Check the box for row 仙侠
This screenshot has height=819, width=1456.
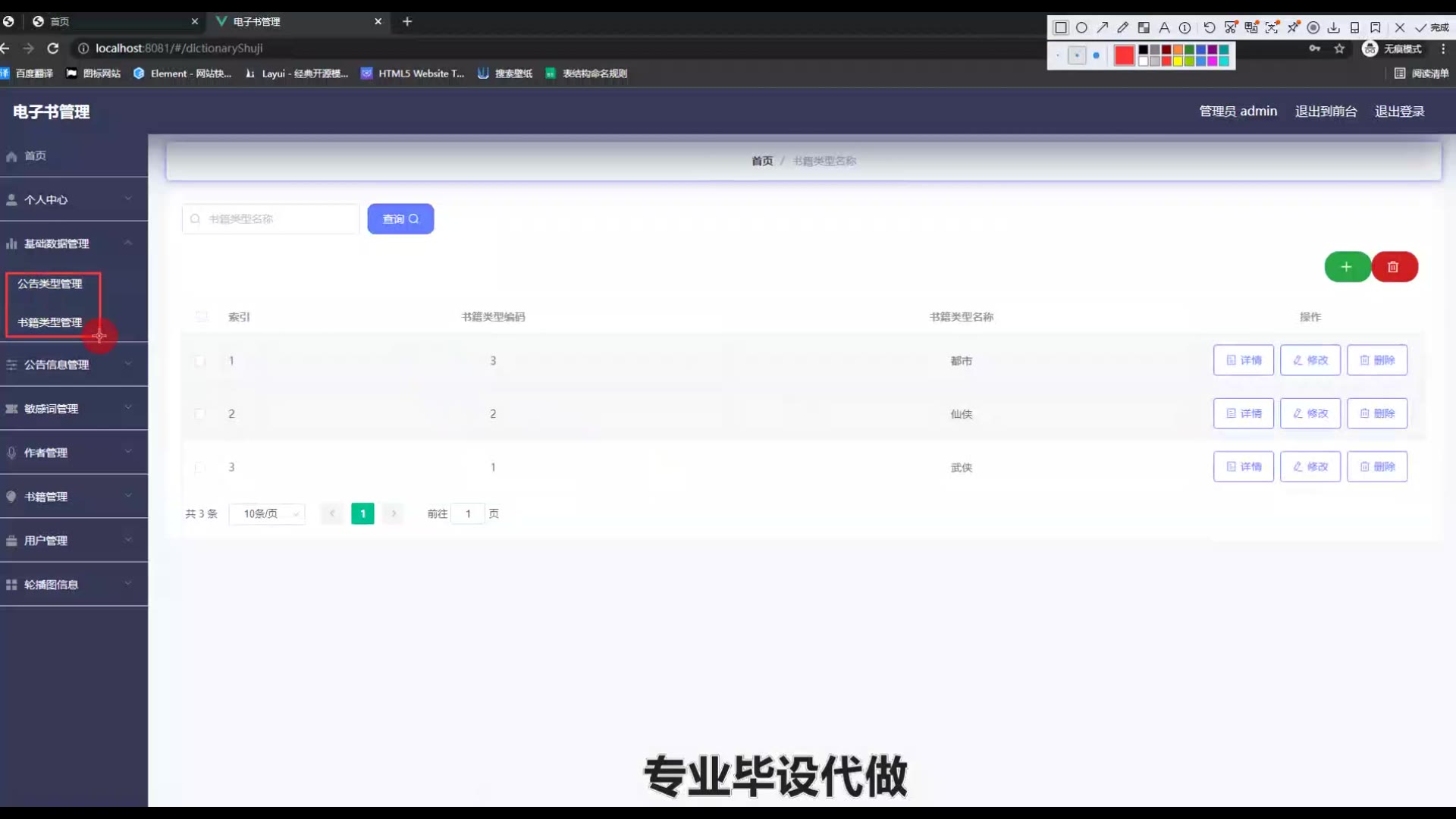click(x=199, y=414)
